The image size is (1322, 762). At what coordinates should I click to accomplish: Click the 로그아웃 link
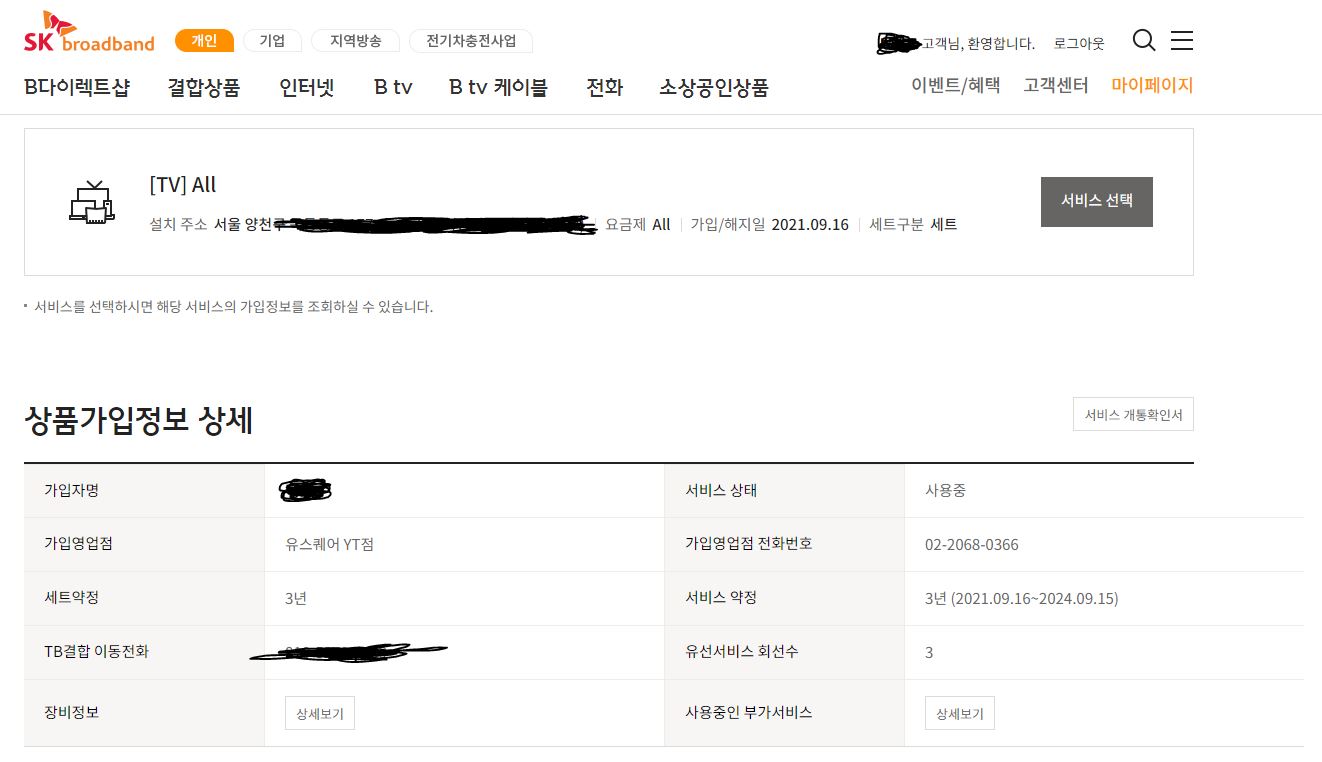tap(1079, 44)
